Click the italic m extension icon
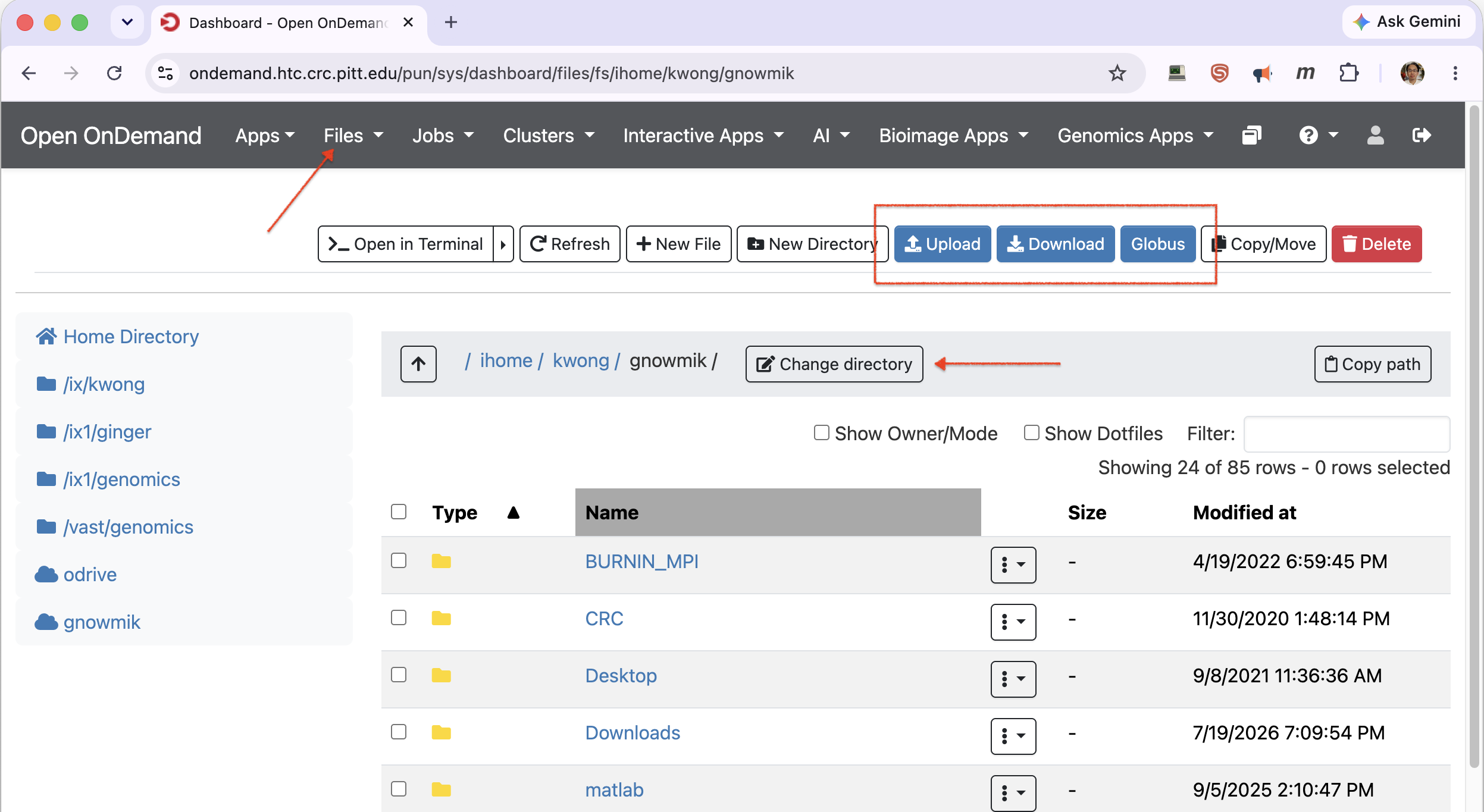The width and height of the screenshot is (1484, 812). pyautogui.click(x=1305, y=73)
